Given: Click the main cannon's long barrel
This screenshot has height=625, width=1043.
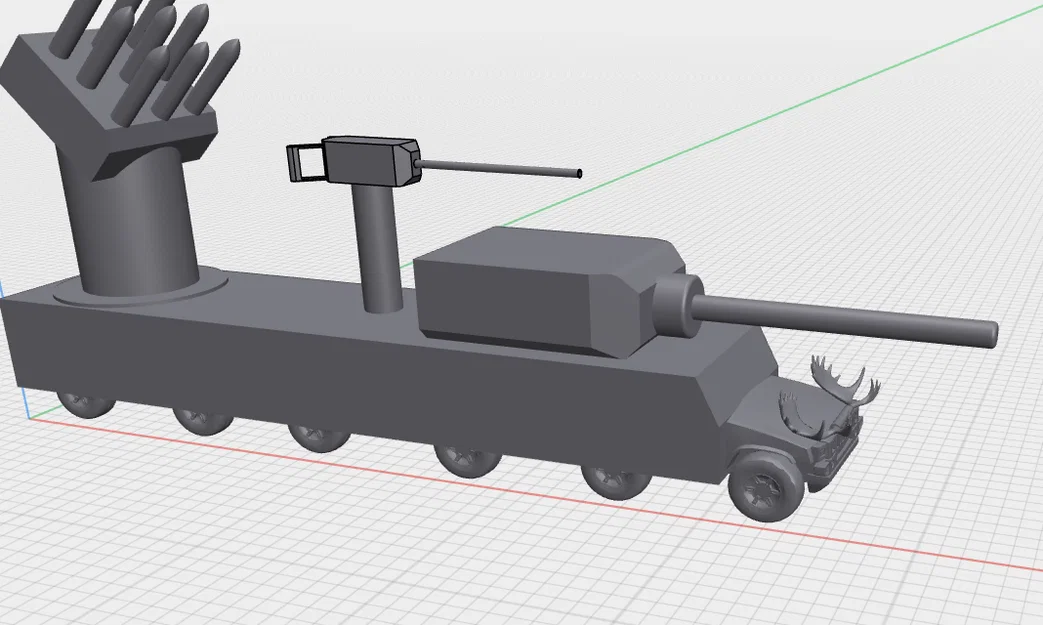Looking at the screenshot, I should coord(845,322).
